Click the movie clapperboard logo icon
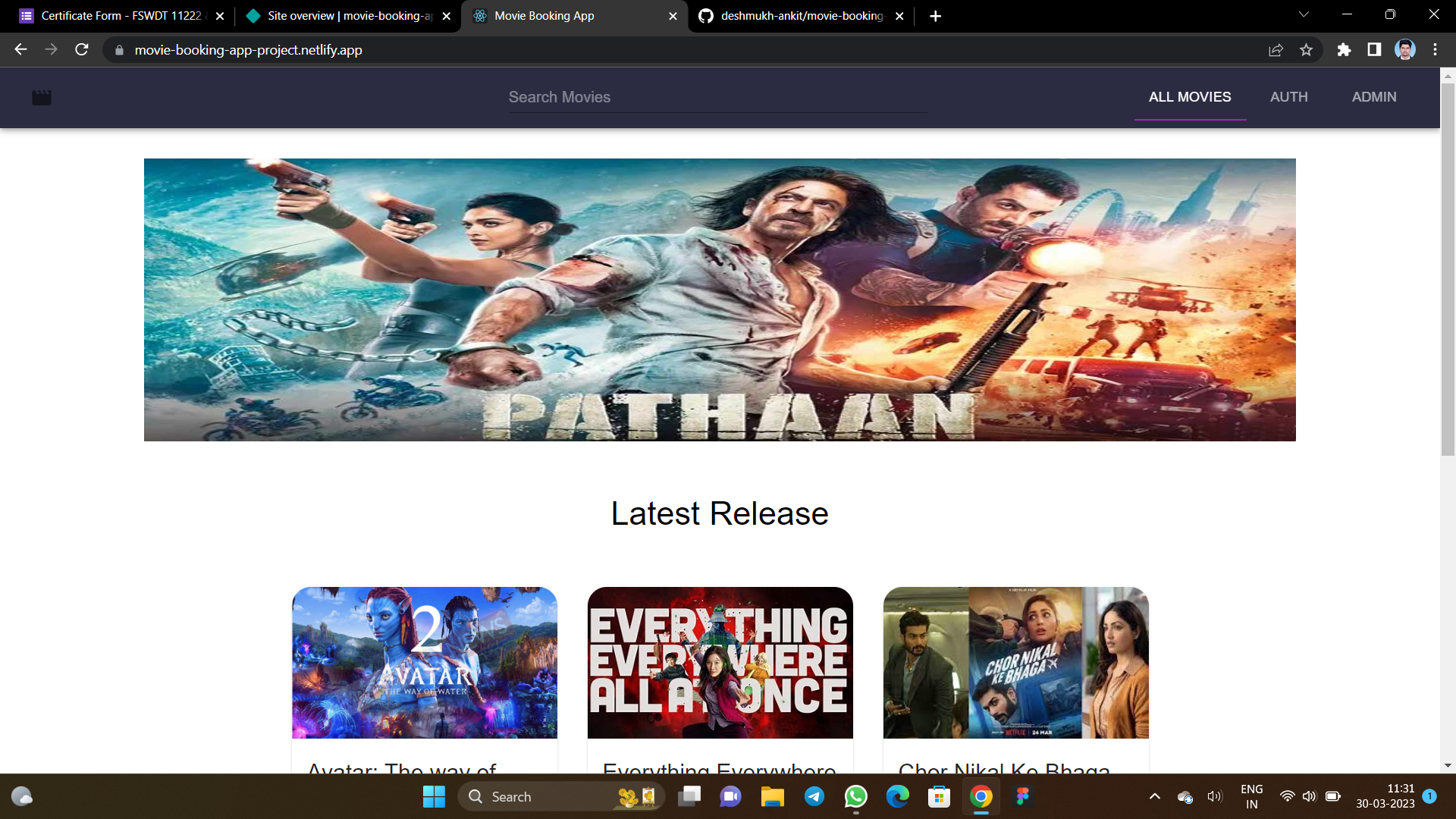The height and width of the screenshot is (819, 1456). point(42,97)
